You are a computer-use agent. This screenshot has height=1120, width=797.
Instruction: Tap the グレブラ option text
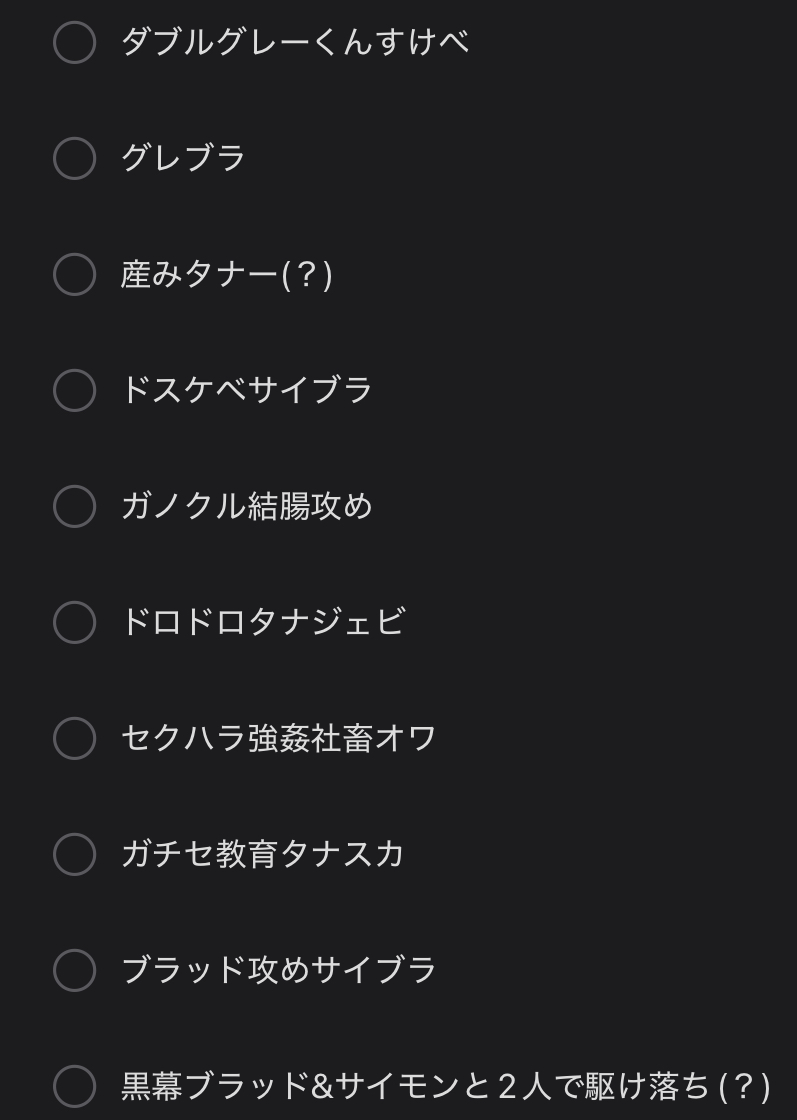click(183, 158)
